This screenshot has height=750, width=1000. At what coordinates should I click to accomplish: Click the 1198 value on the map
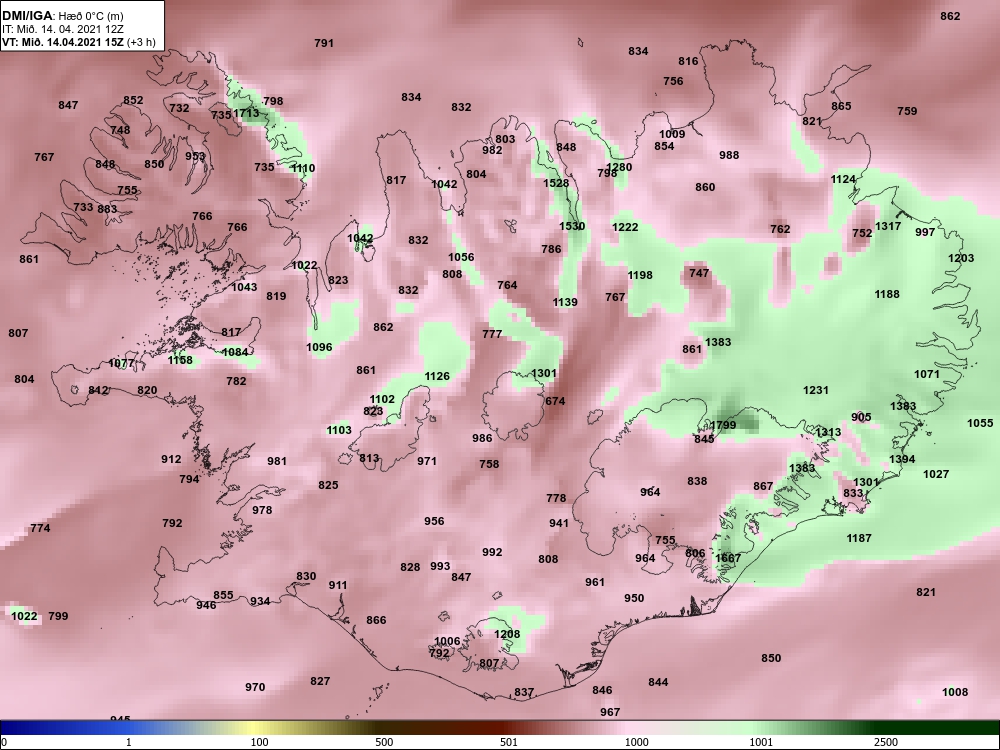(x=640, y=275)
